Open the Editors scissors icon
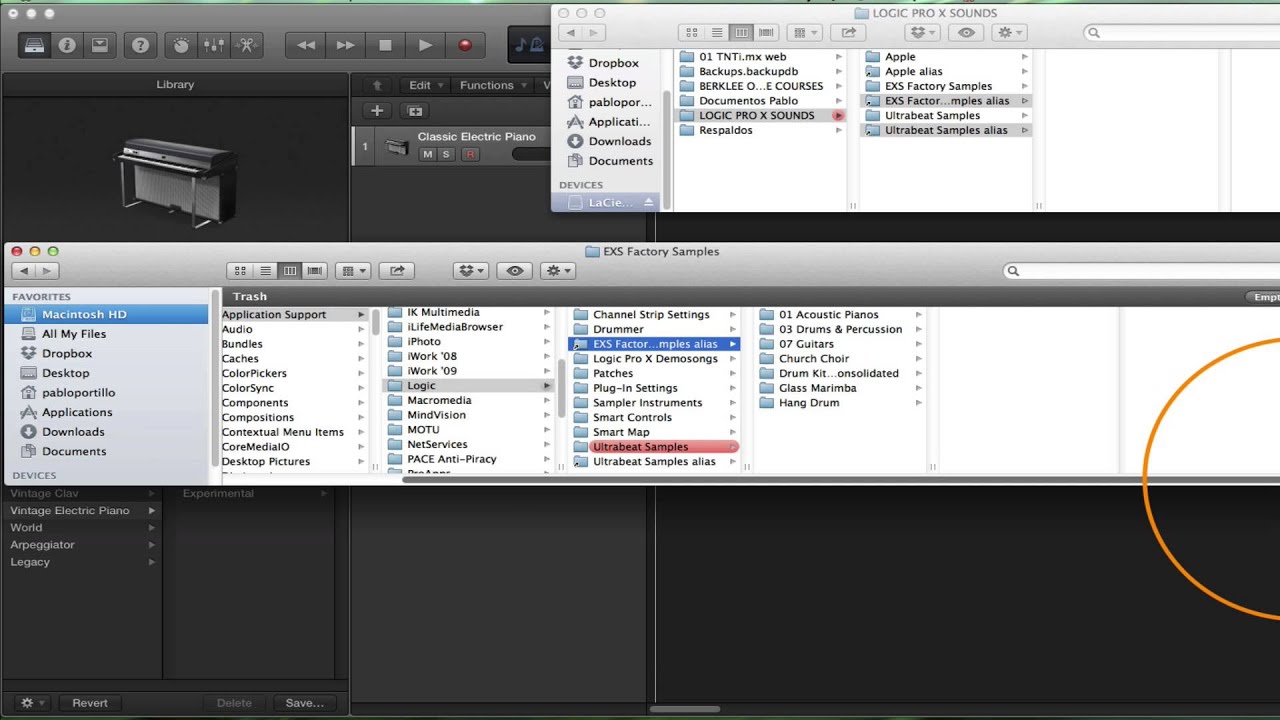This screenshot has height=720, width=1280. click(247, 45)
